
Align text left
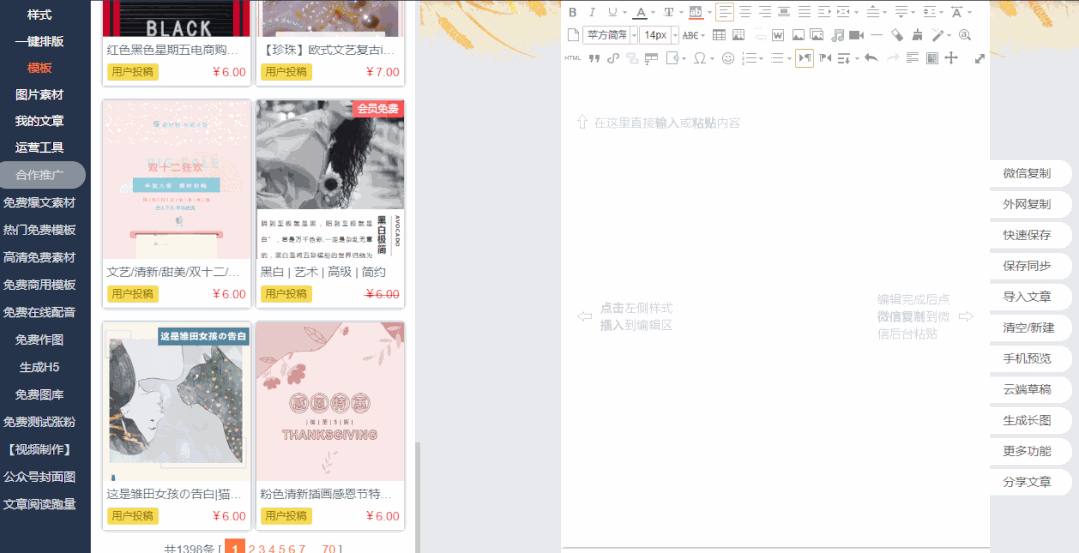[x=725, y=12]
